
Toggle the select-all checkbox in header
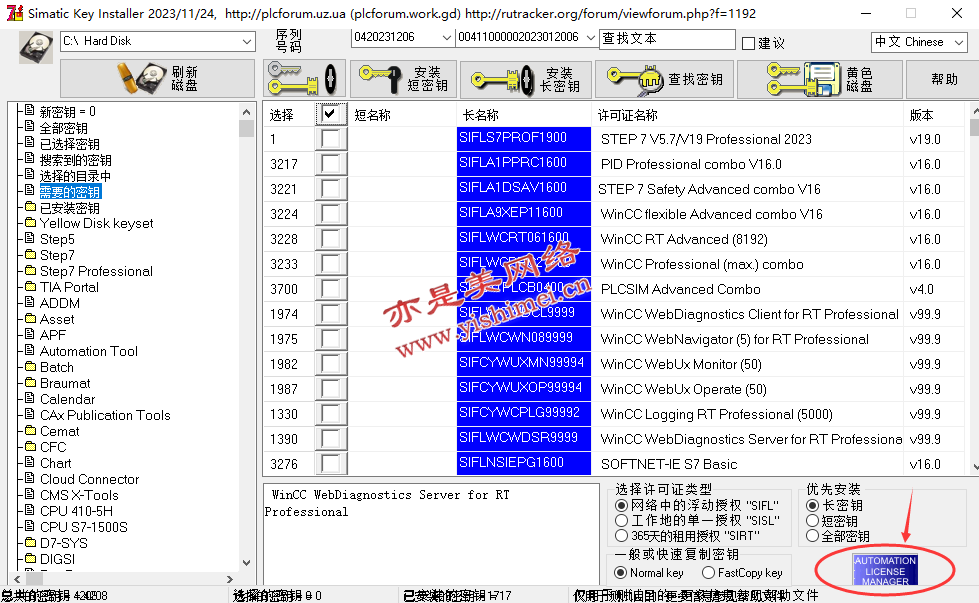[330, 114]
